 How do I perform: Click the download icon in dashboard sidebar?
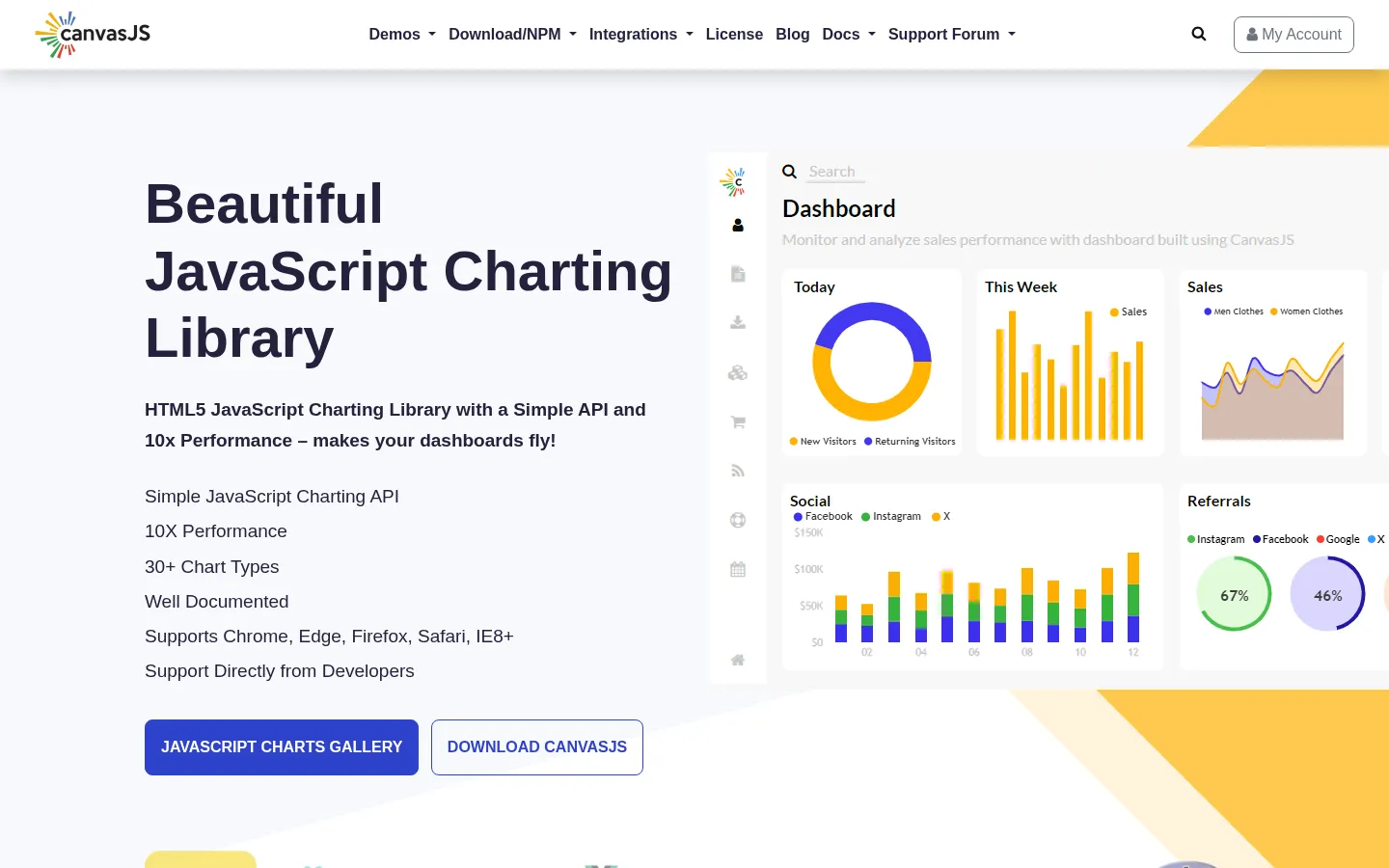pyautogui.click(x=738, y=322)
